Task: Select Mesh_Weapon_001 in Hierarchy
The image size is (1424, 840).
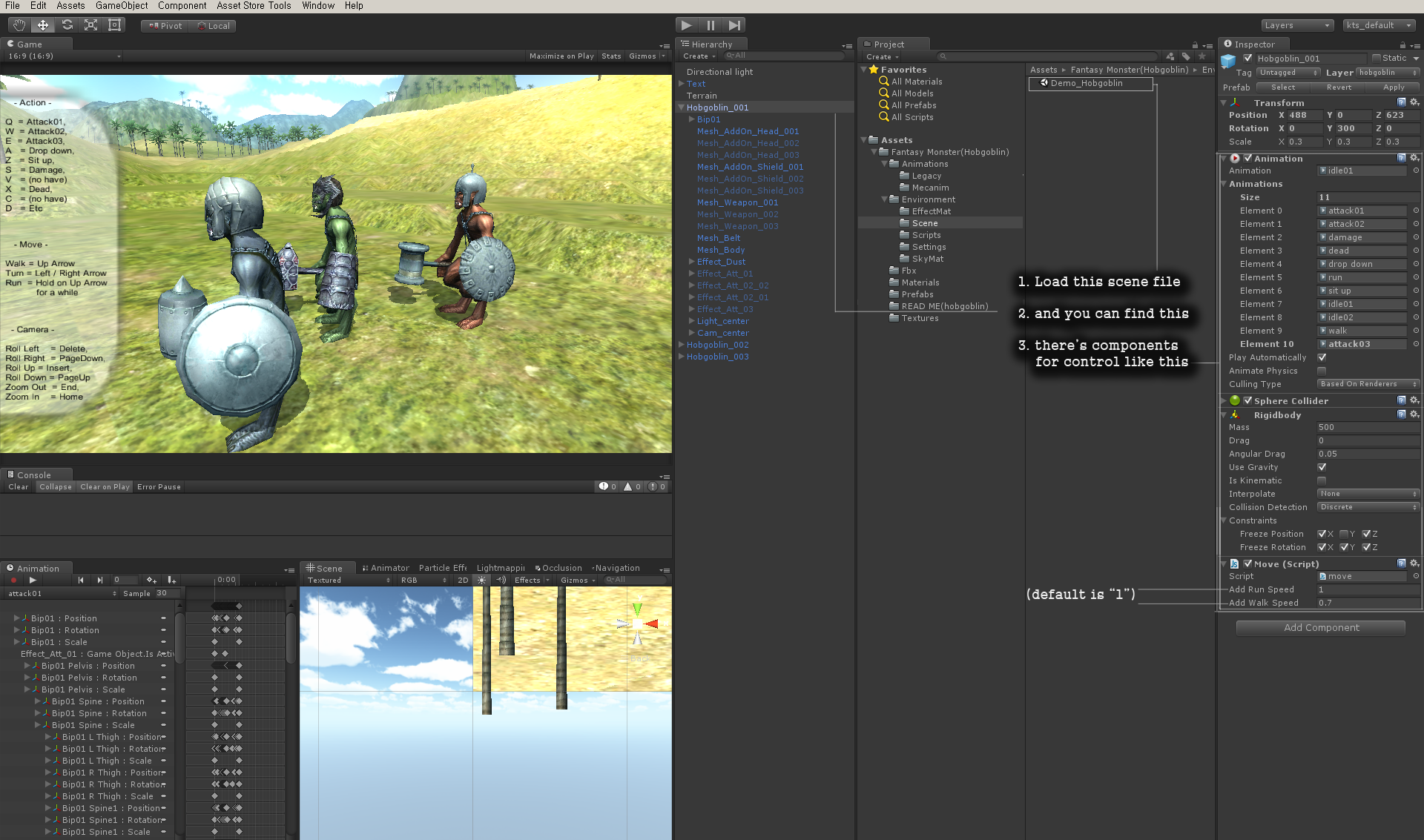Action: [737, 202]
